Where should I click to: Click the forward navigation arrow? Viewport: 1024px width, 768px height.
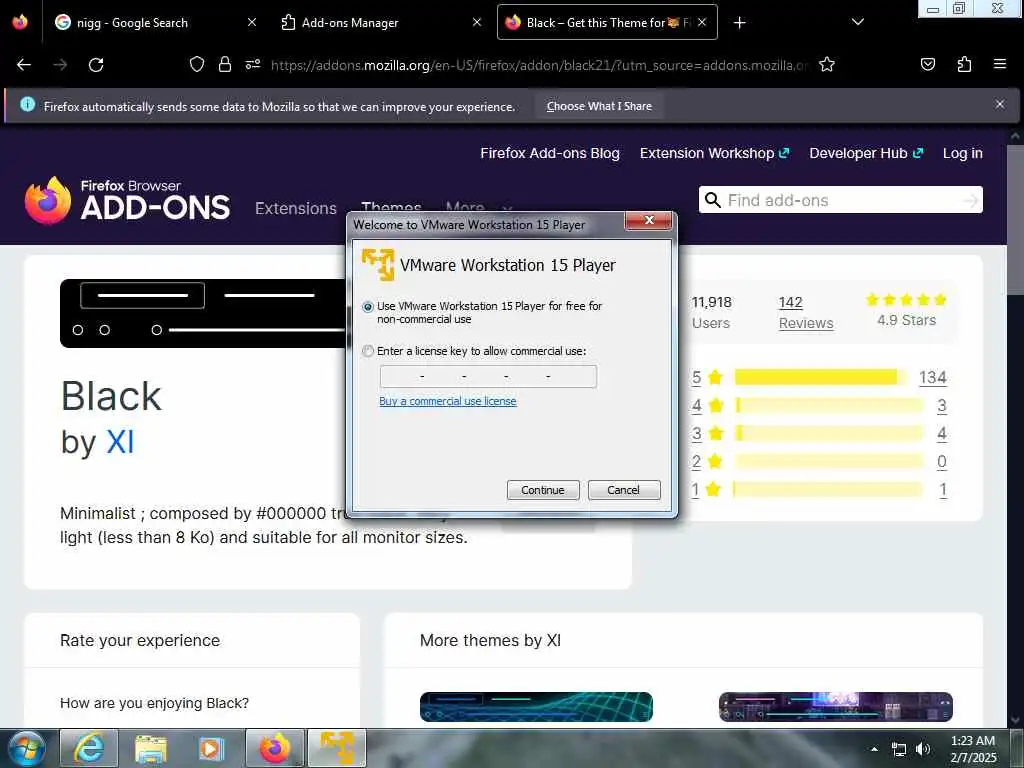(60, 64)
